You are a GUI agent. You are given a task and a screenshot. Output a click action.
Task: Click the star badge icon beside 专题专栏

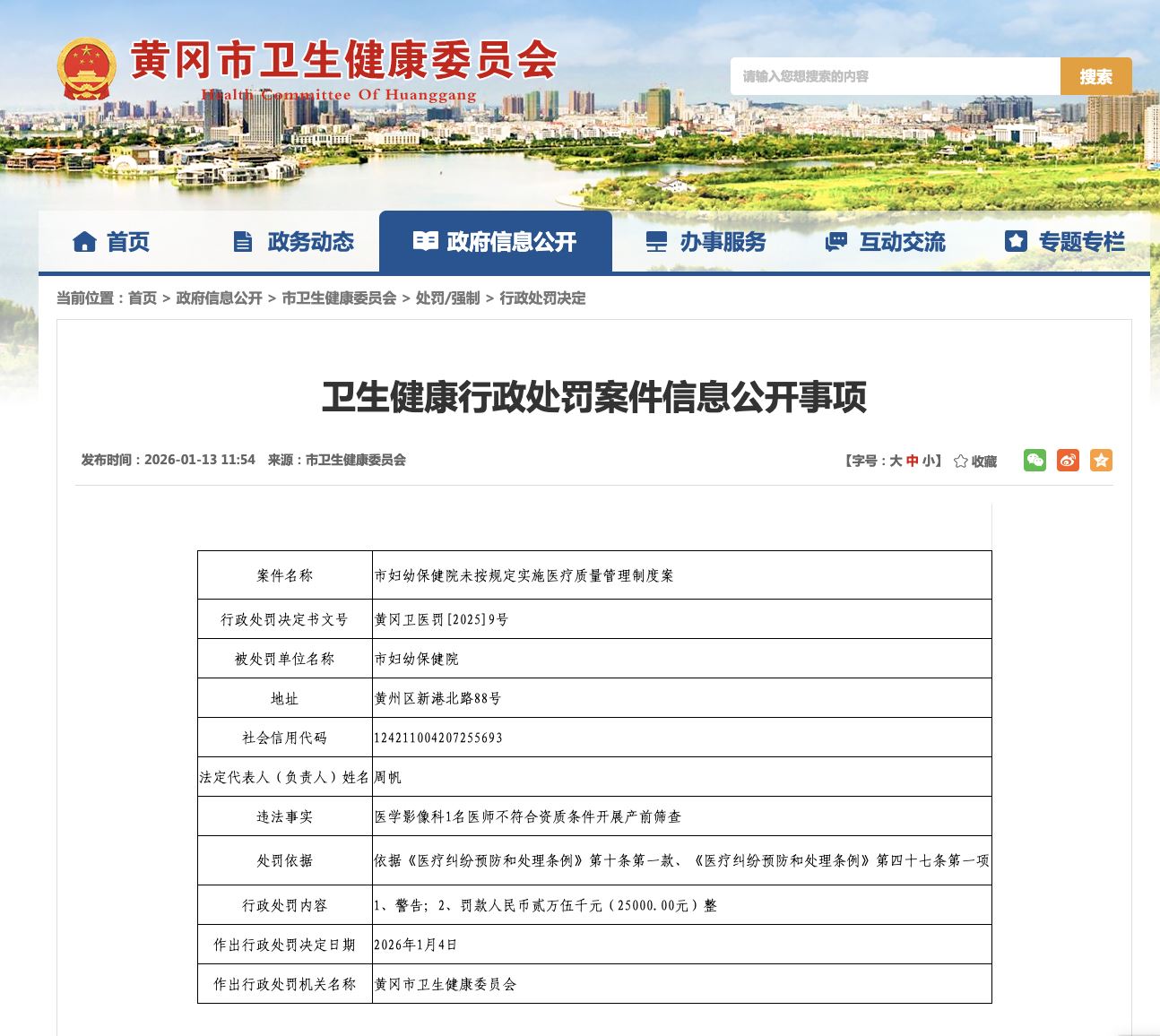[1016, 241]
